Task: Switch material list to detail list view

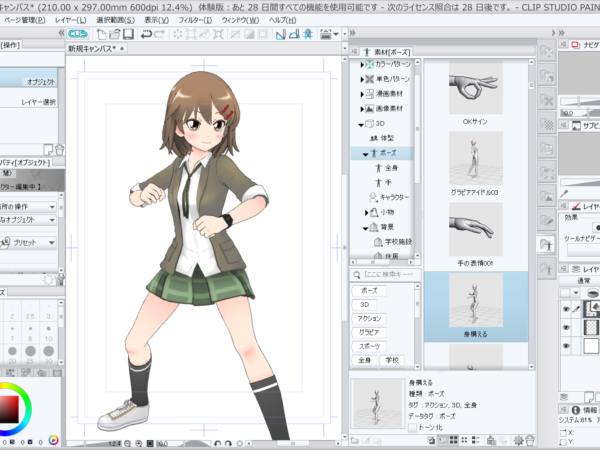Action: tap(475, 440)
